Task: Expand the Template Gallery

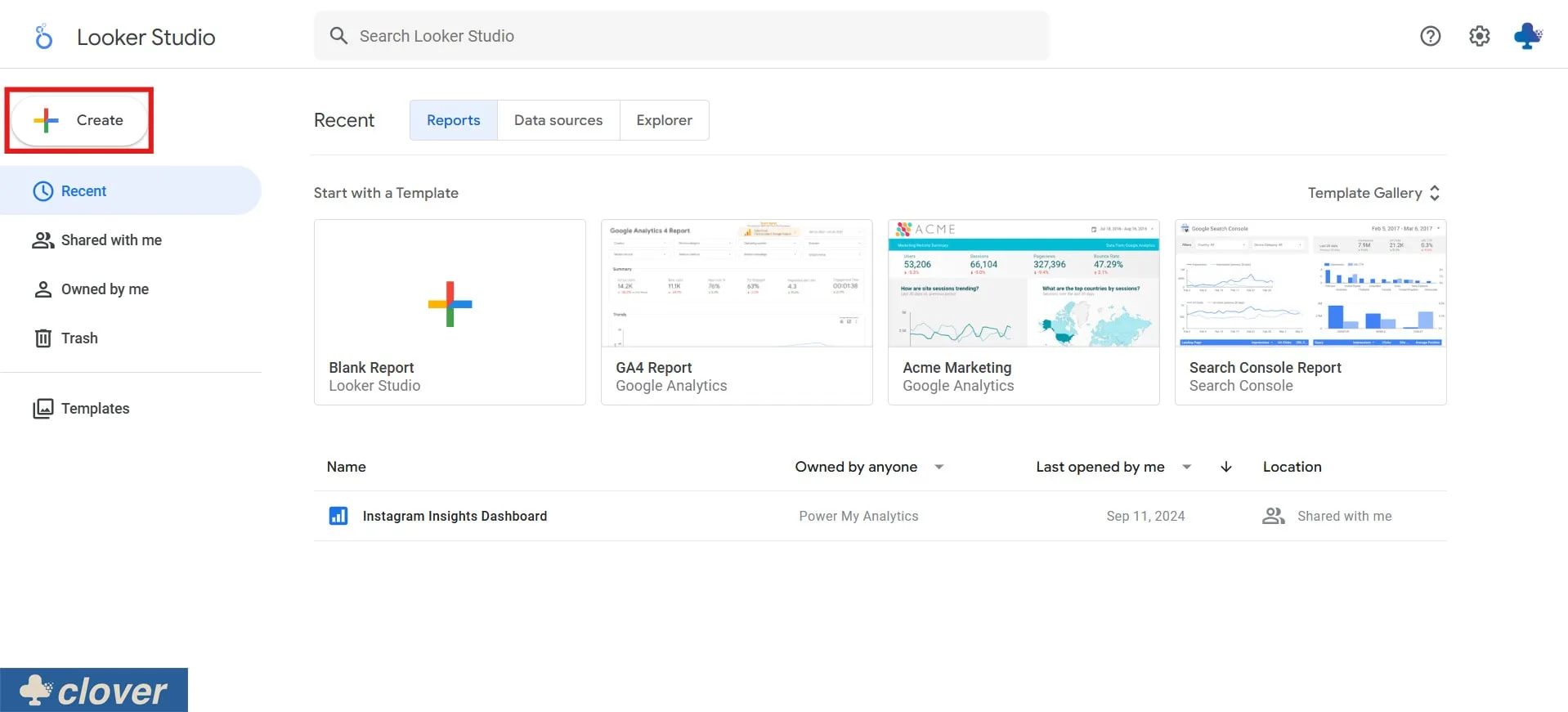Action: pyautogui.click(x=1373, y=193)
